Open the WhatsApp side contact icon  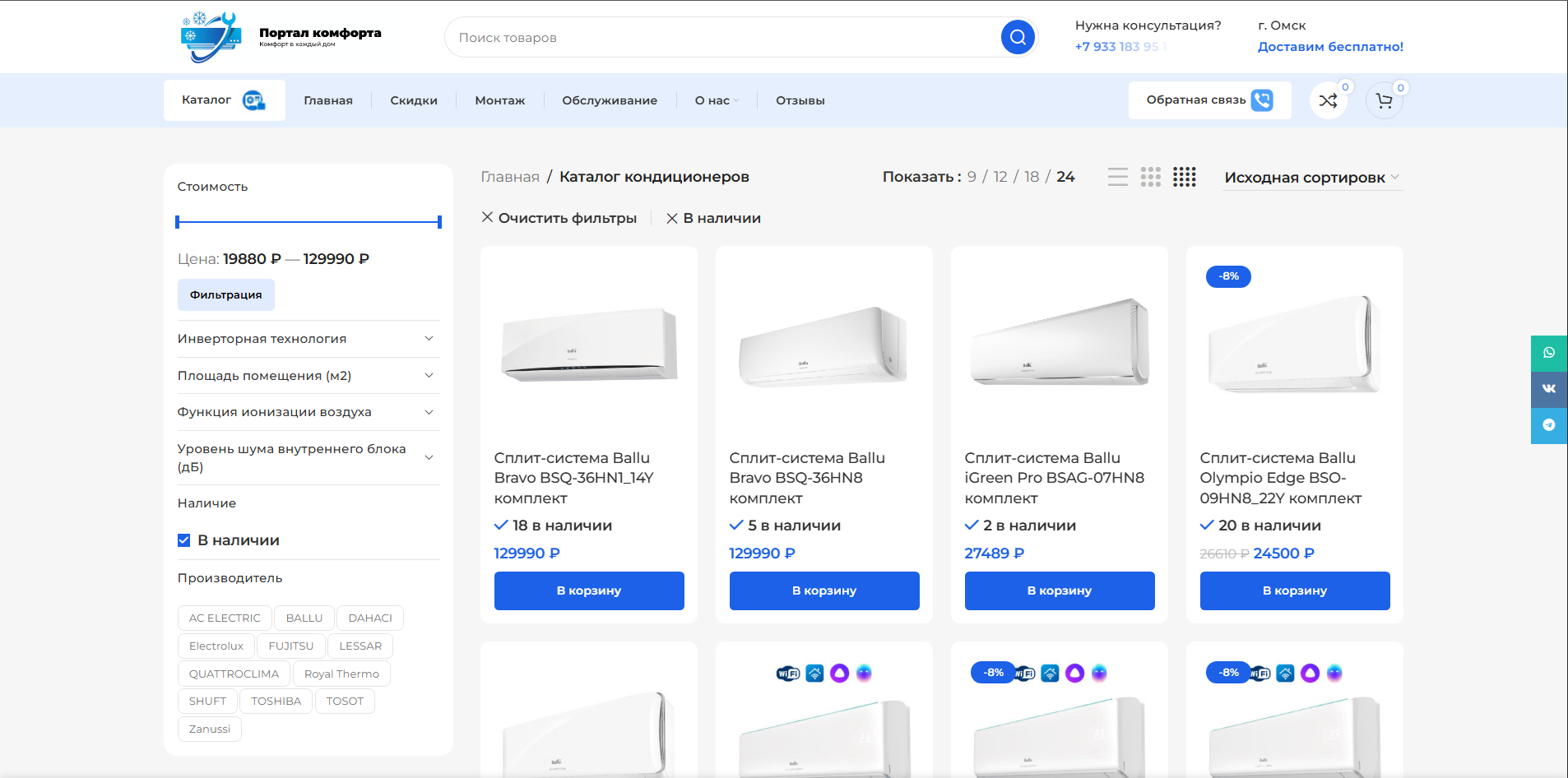tap(1549, 353)
